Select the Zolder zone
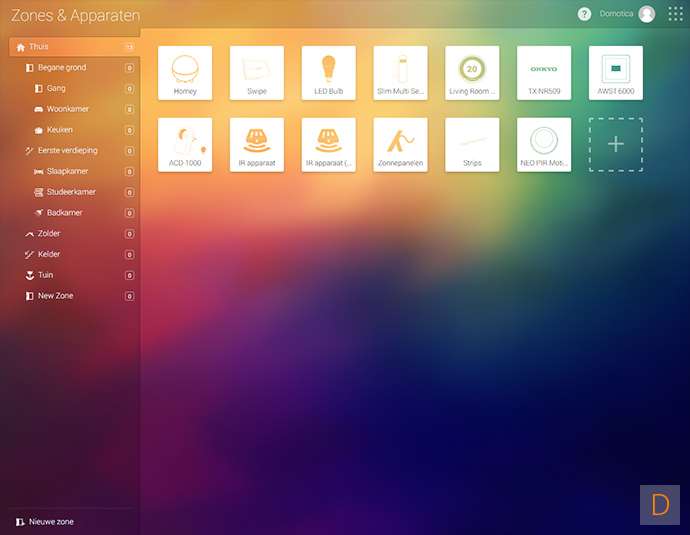 pos(79,234)
